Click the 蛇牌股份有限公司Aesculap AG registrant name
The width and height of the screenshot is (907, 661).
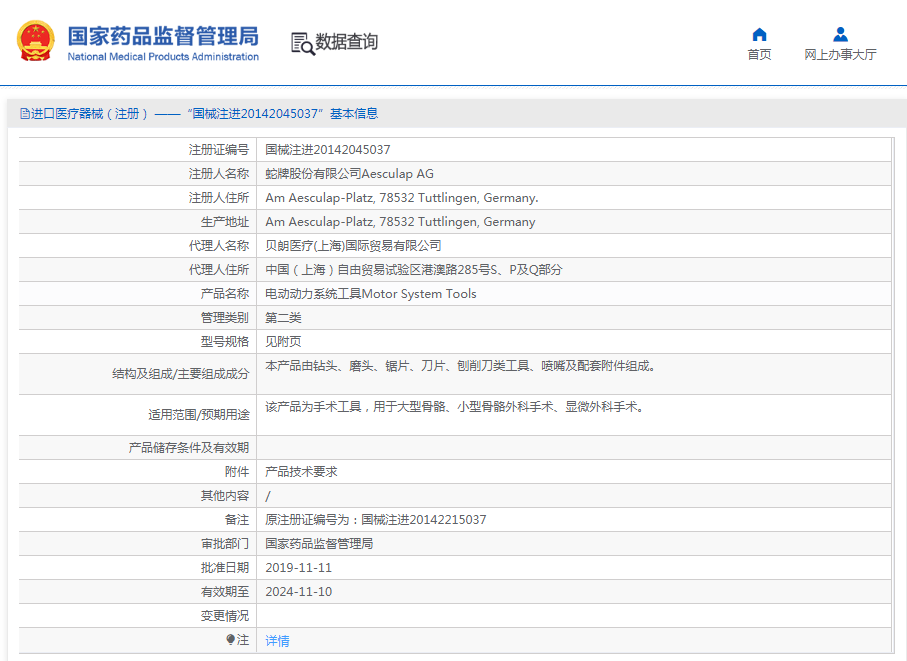[x=349, y=173]
